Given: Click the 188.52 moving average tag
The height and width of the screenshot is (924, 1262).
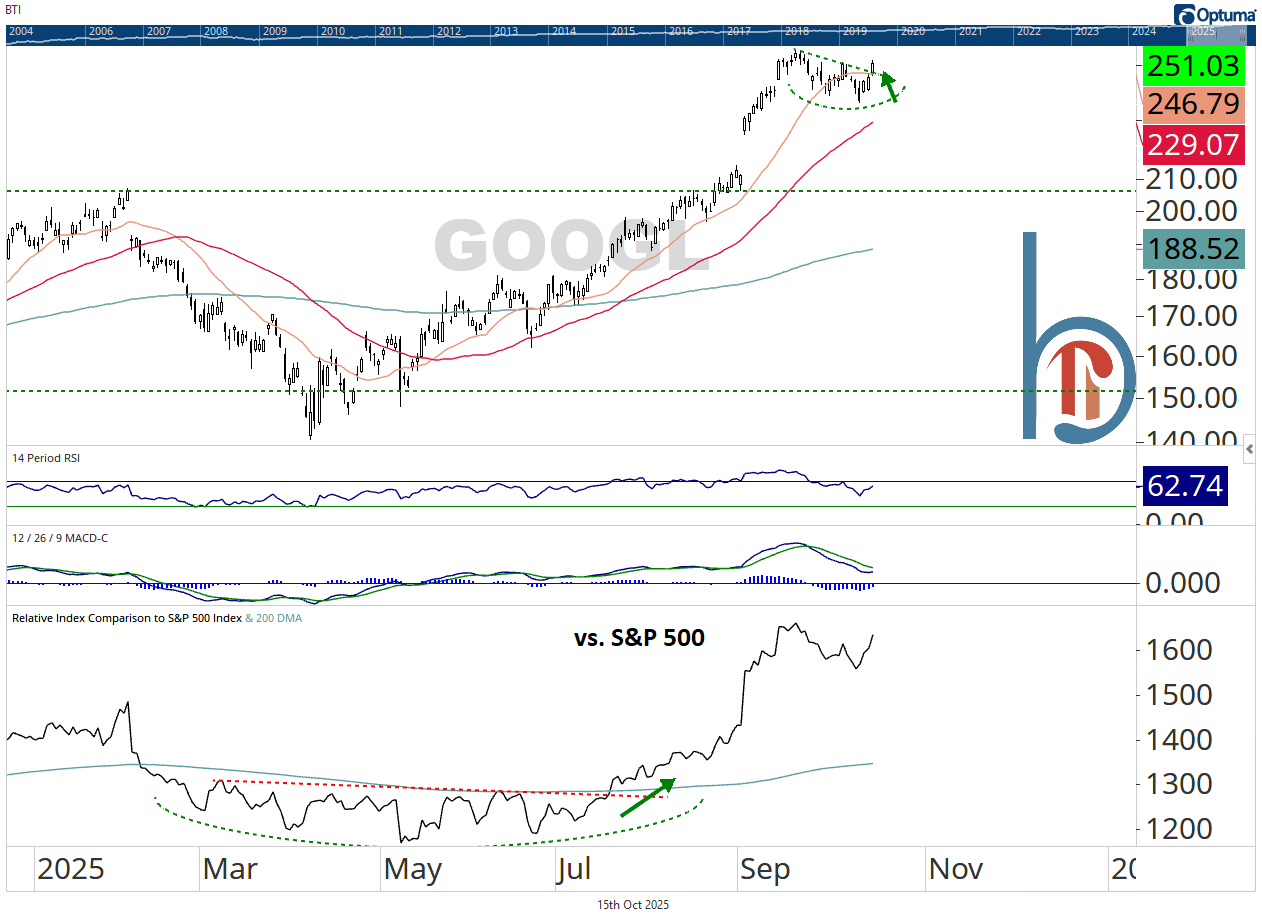Looking at the screenshot, I should 1194,249.
